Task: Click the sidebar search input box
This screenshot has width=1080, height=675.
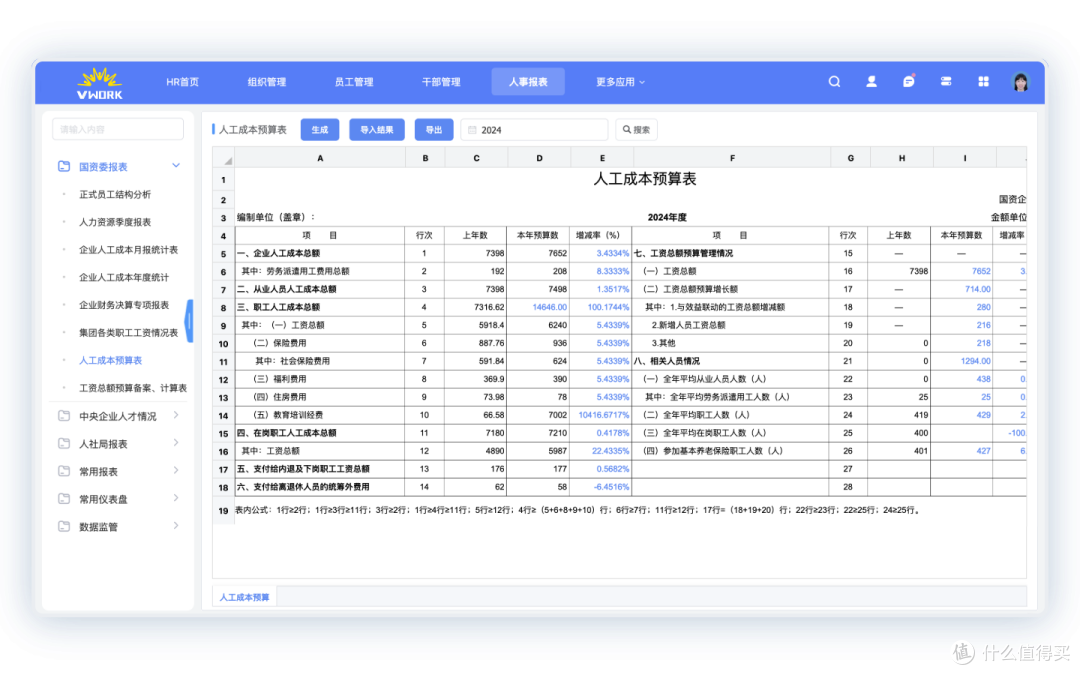Action: 118,129
